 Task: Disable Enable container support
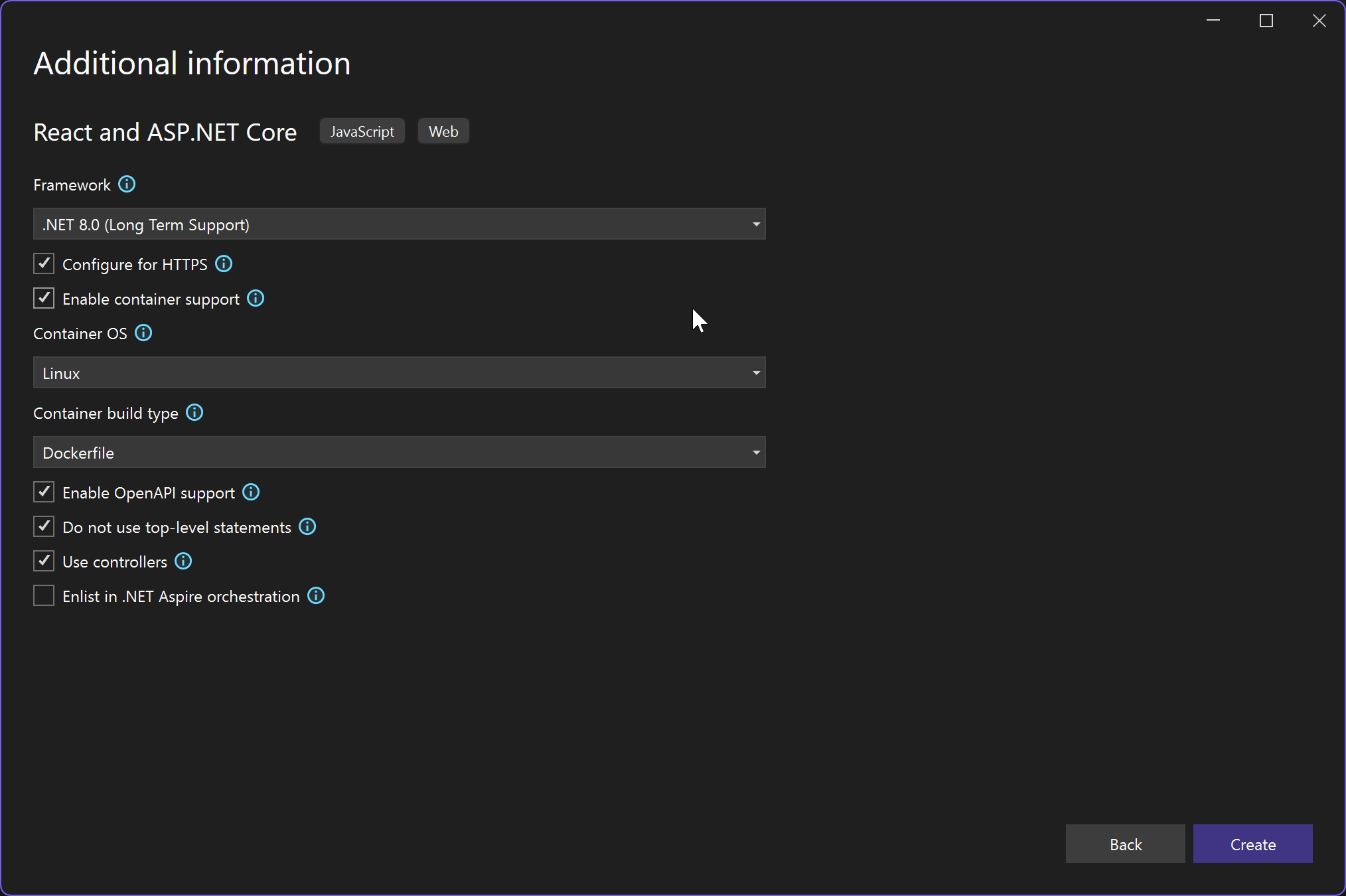(x=43, y=298)
